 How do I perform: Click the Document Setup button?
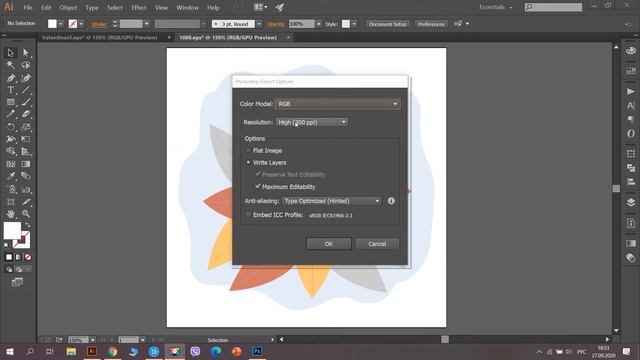388,24
